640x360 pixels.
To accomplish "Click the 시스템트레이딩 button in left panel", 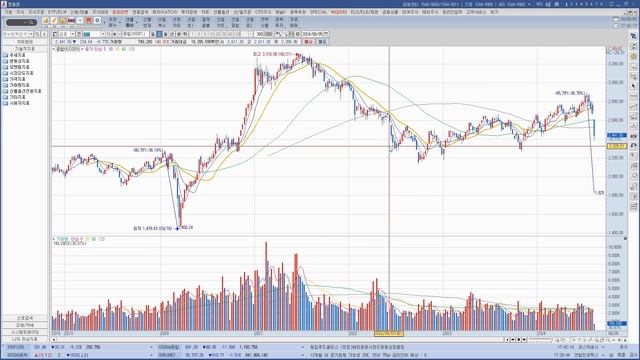I will 25,332.
